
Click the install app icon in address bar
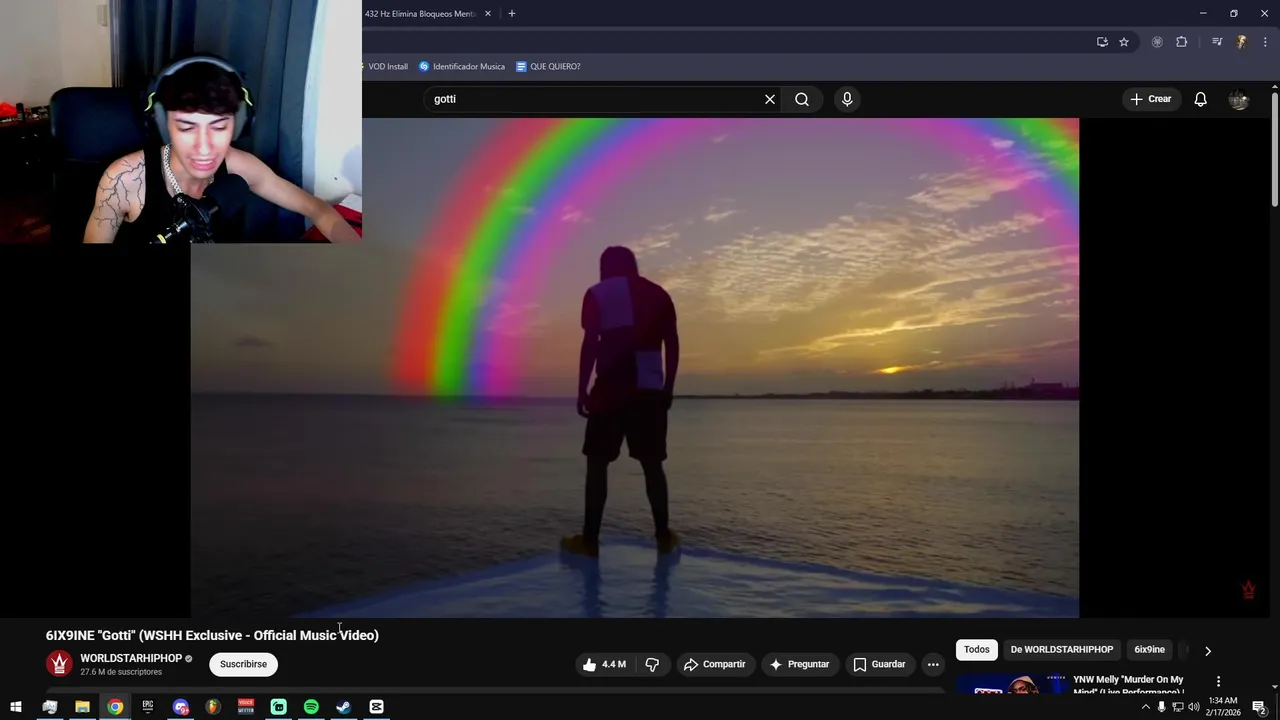[x=1102, y=42]
